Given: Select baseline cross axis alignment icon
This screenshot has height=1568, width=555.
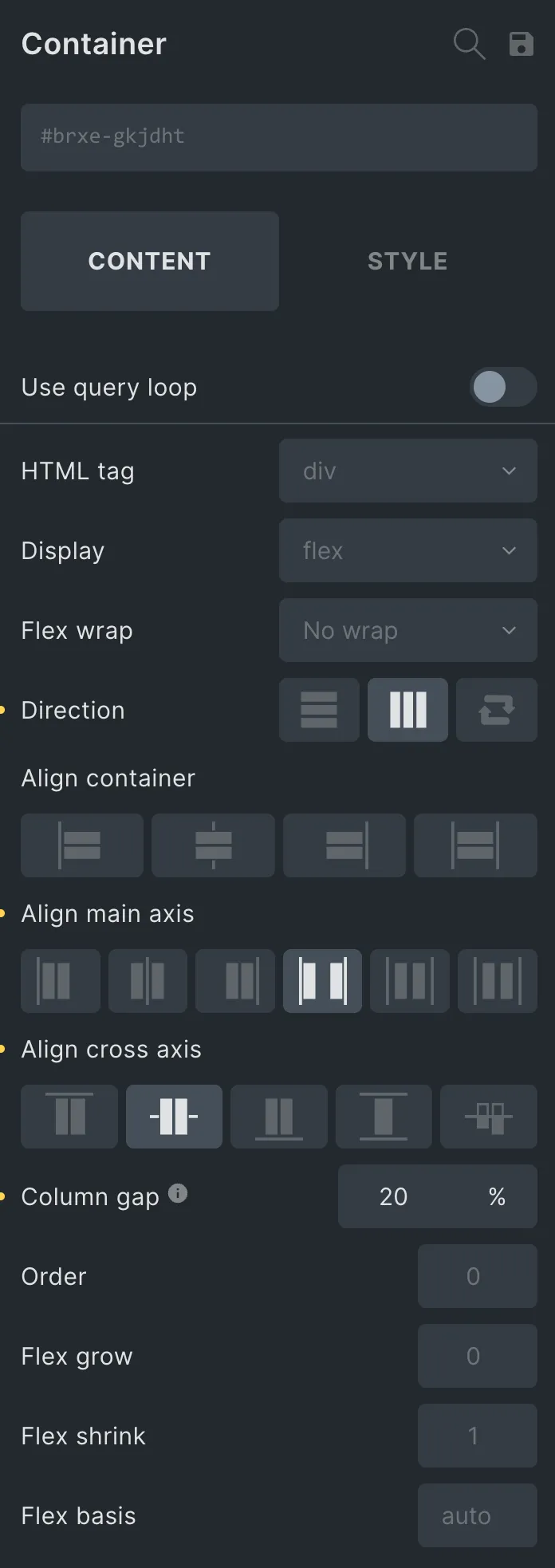Looking at the screenshot, I should pos(489,1117).
